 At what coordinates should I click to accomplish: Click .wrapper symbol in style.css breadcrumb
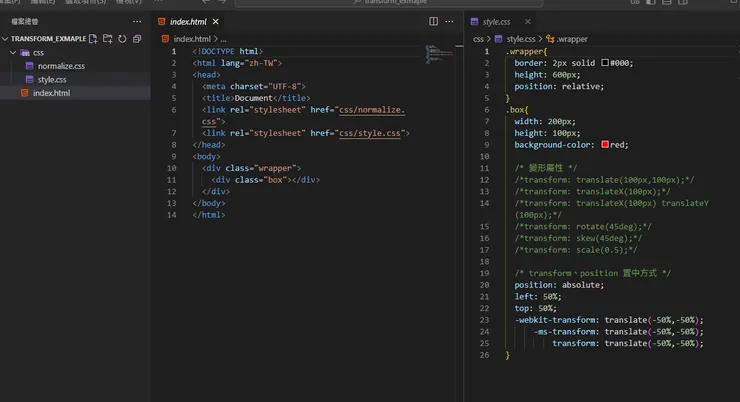[571, 39]
